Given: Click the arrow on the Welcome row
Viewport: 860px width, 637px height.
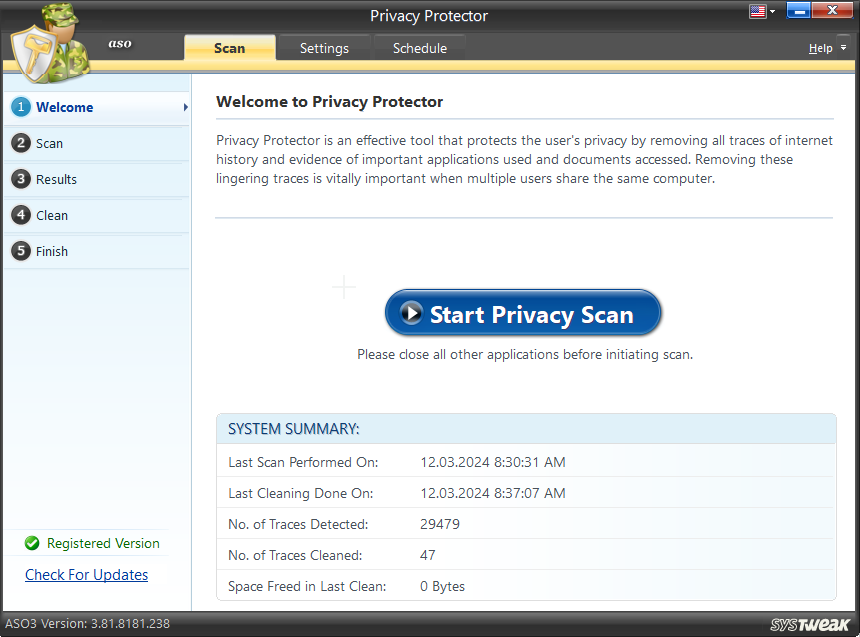Looking at the screenshot, I should [x=184, y=107].
